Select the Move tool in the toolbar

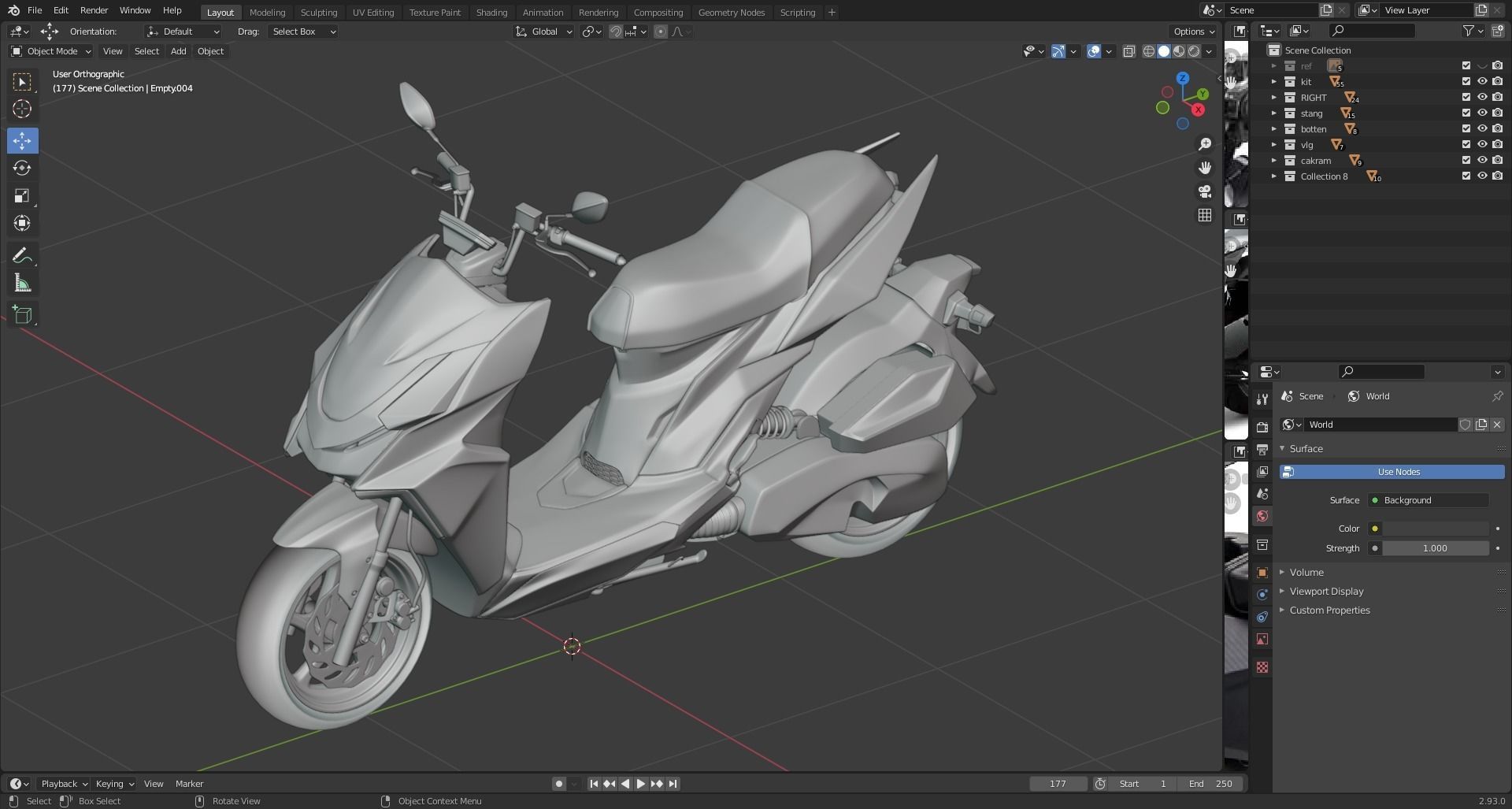point(22,140)
